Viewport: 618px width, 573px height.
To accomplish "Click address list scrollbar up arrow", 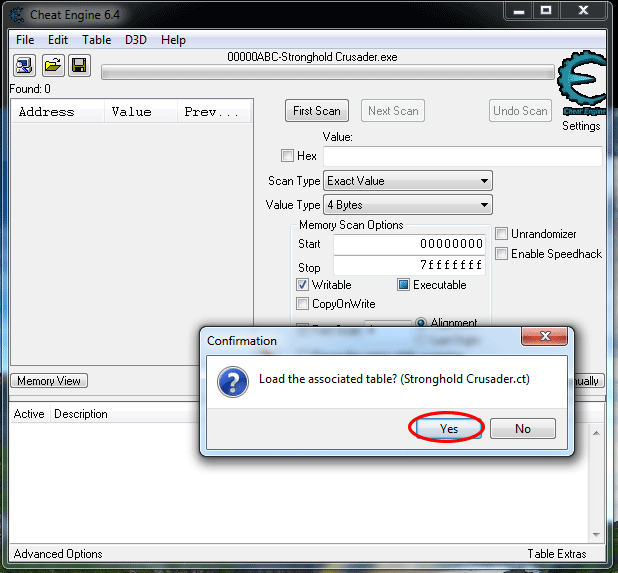I will tap(596, 433).
